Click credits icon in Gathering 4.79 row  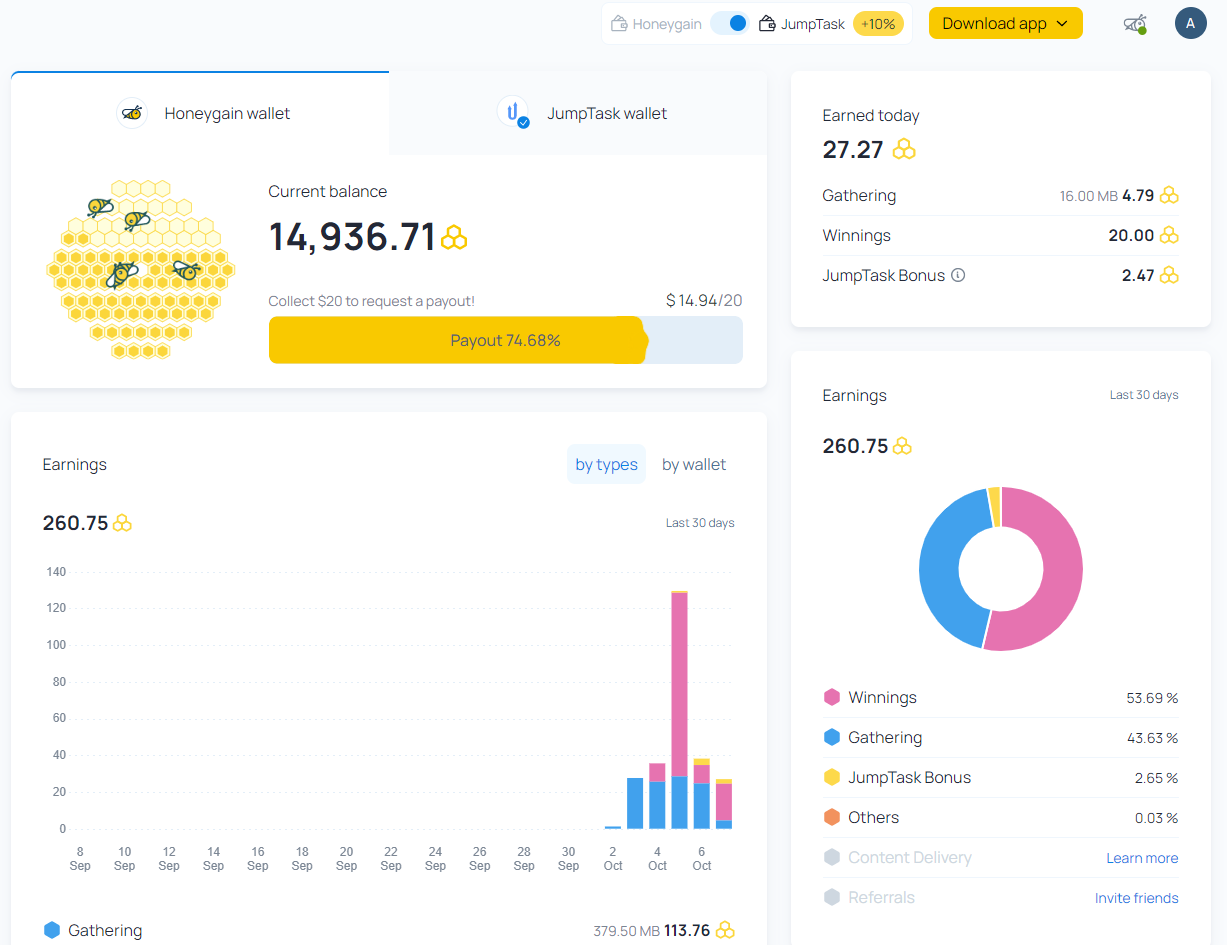click(1169, 195)
